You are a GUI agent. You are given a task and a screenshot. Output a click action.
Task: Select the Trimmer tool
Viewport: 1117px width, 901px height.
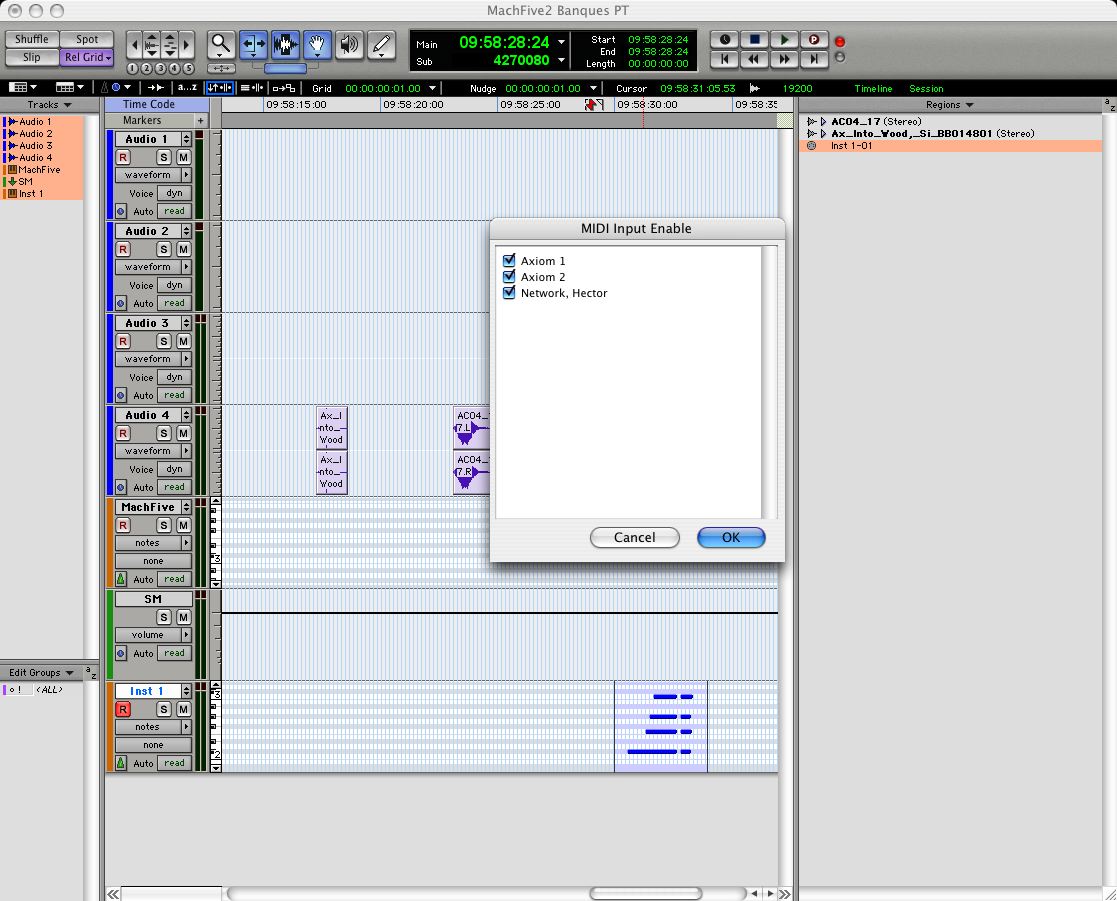[254, 44]
